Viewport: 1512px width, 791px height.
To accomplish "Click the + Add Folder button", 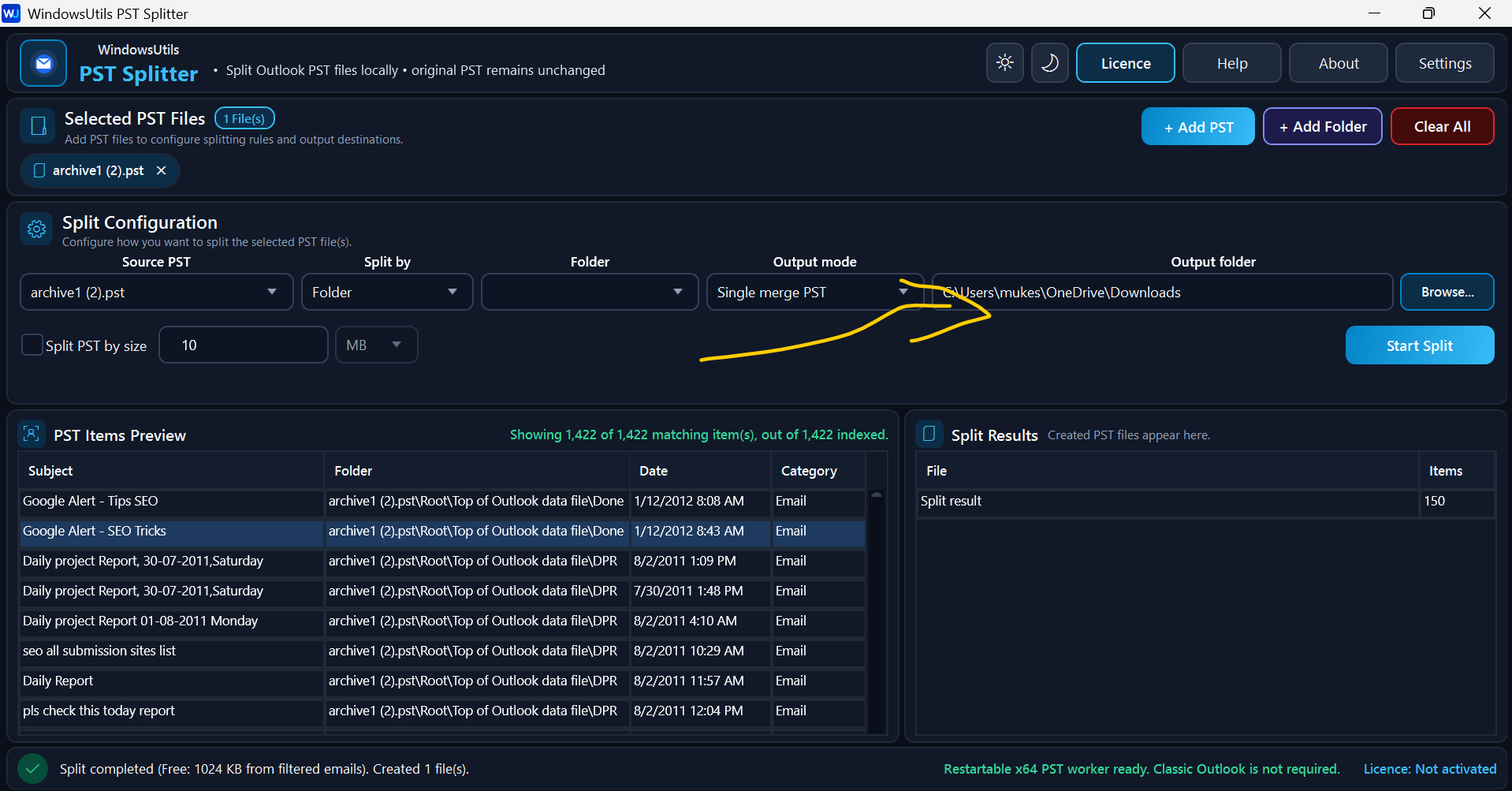I will point(1323,126).
